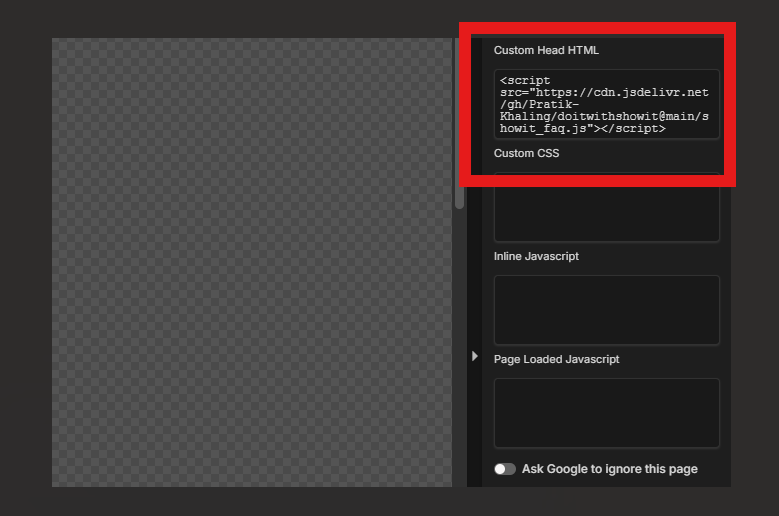Screen dimensions: 779x516
Task: Click the "Inline Javascript" label
Action: pos(536,256)
